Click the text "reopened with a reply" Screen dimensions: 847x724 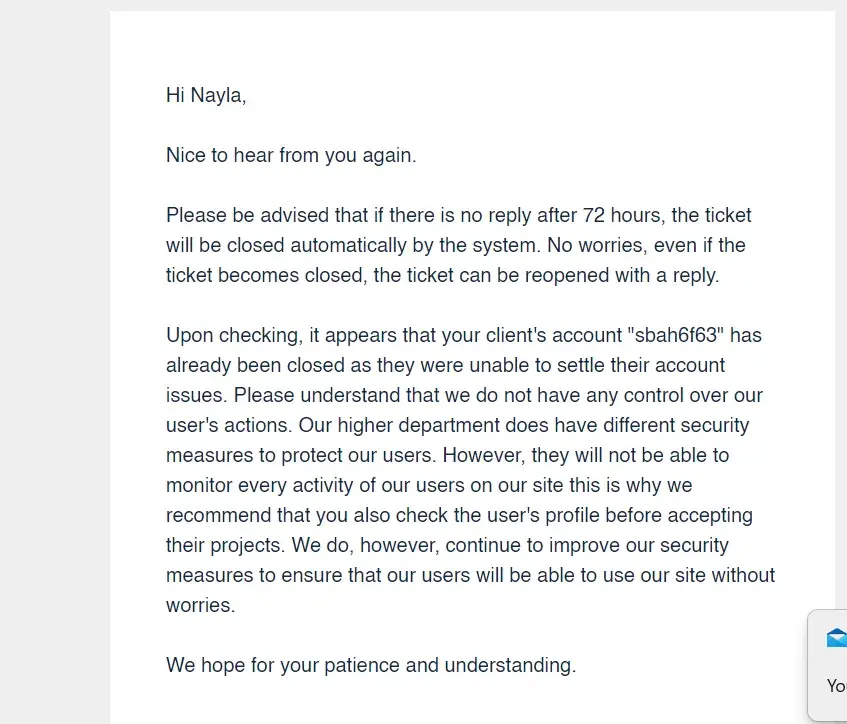click(x=622, y=275)
